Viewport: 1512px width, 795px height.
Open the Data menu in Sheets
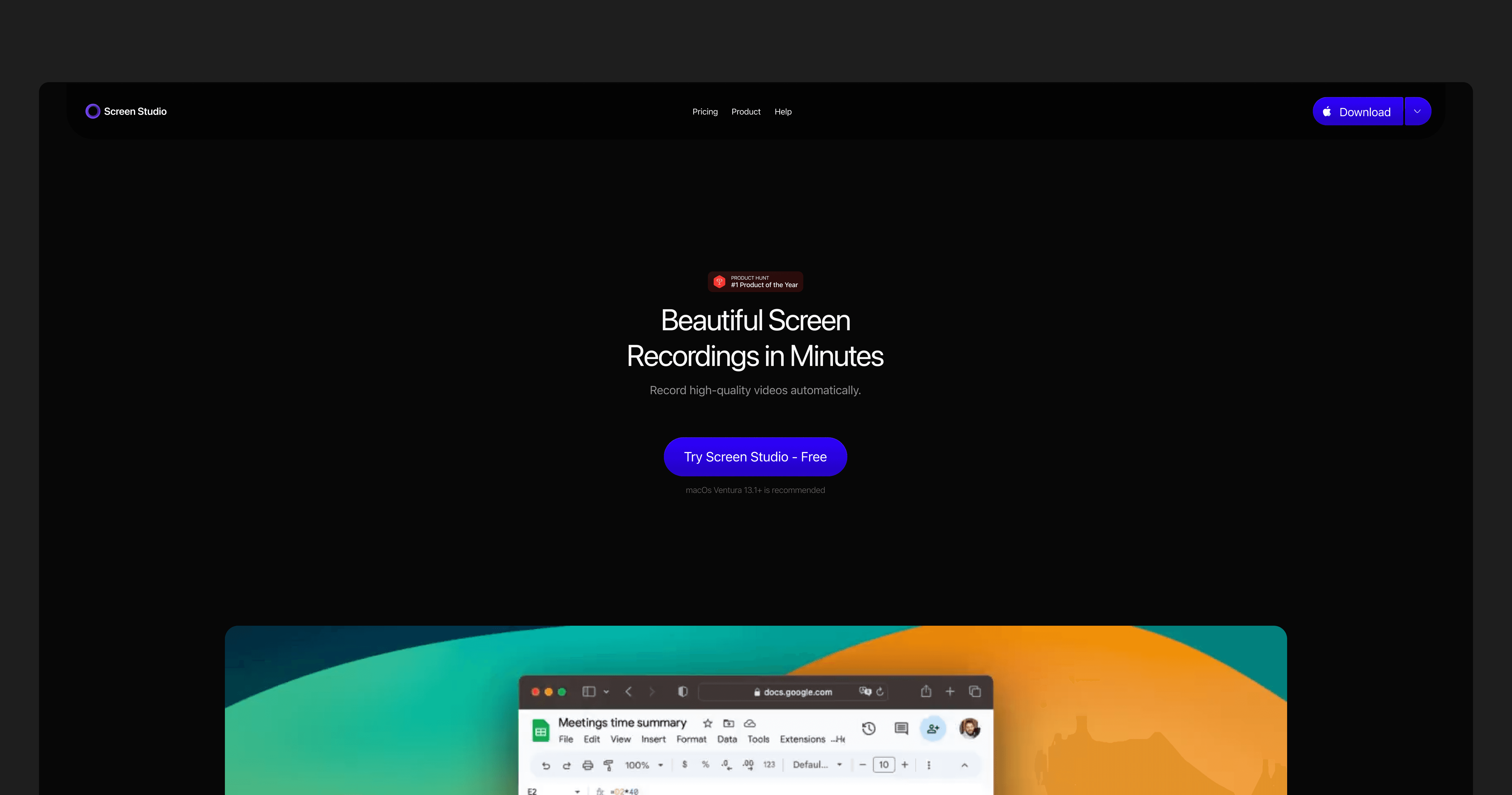tap(727, 739)
